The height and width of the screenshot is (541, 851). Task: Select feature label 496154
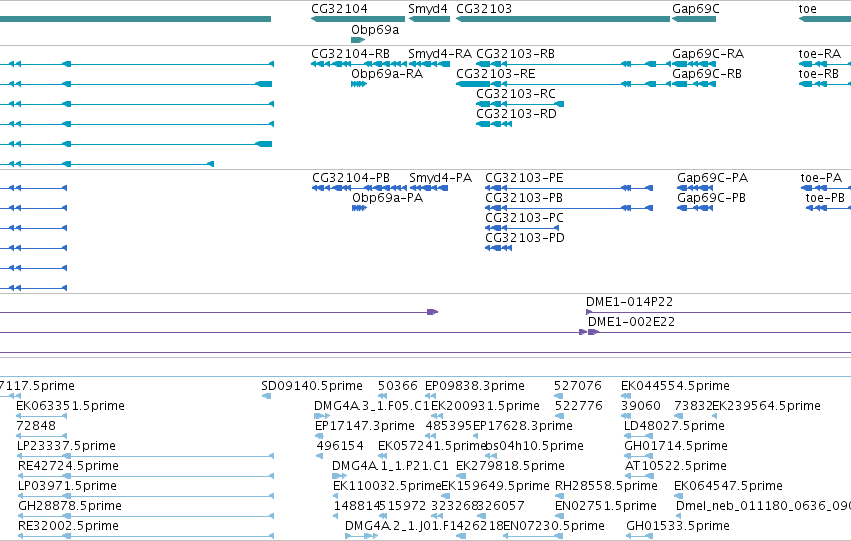point(340,446)
